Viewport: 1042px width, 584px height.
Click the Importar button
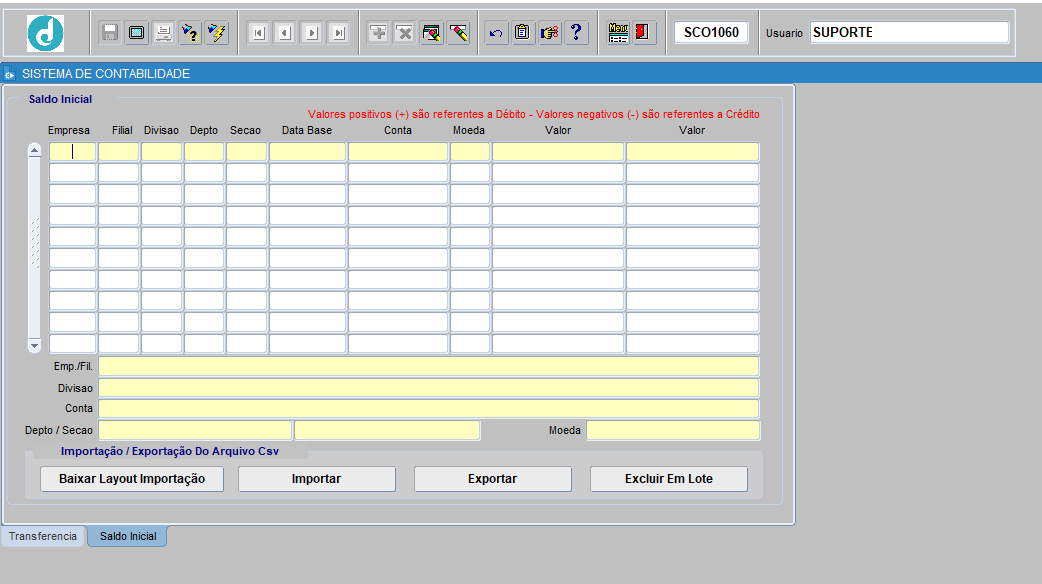tap(316, 479)
